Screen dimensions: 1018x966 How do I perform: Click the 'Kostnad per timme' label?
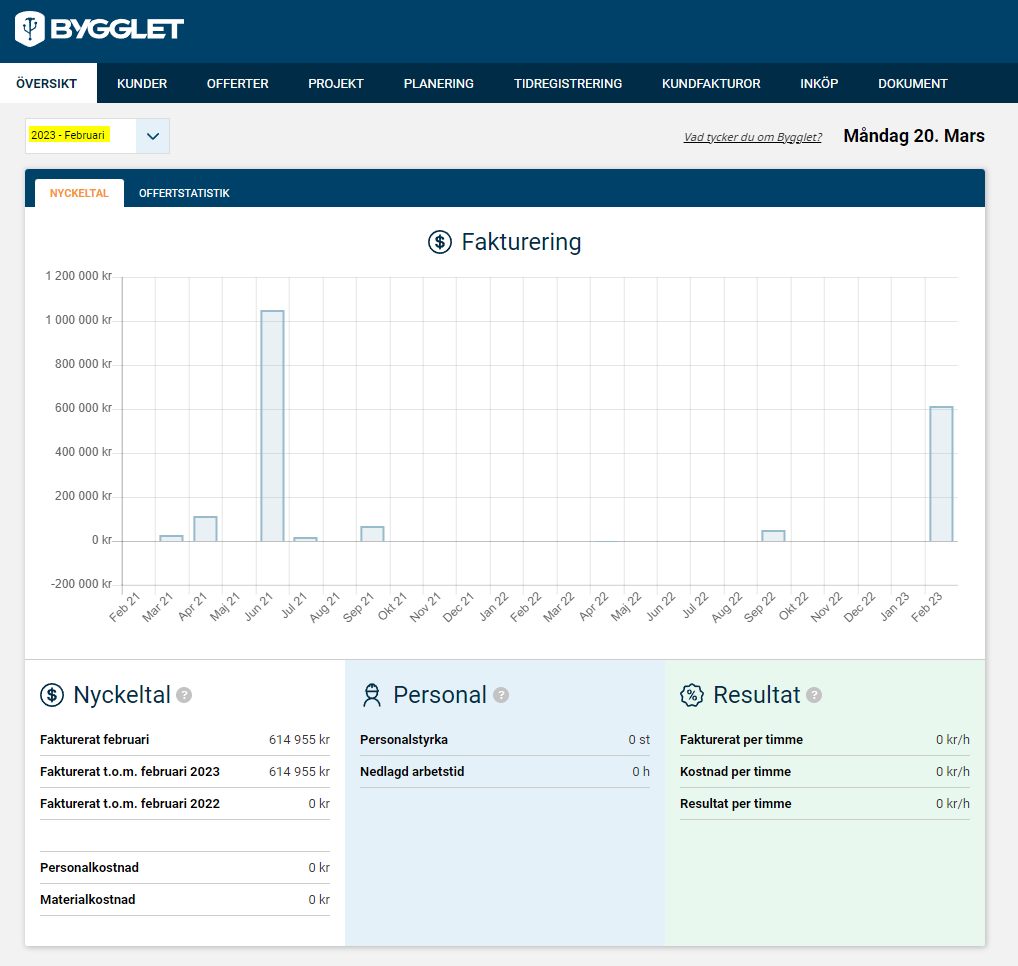point(736,771)
